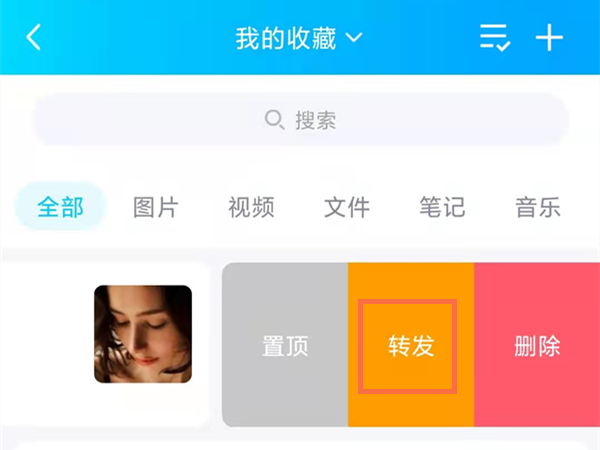The image size is (600, 450).
Task: Switch to the 图片 tab
Action: tap(155, 208)
